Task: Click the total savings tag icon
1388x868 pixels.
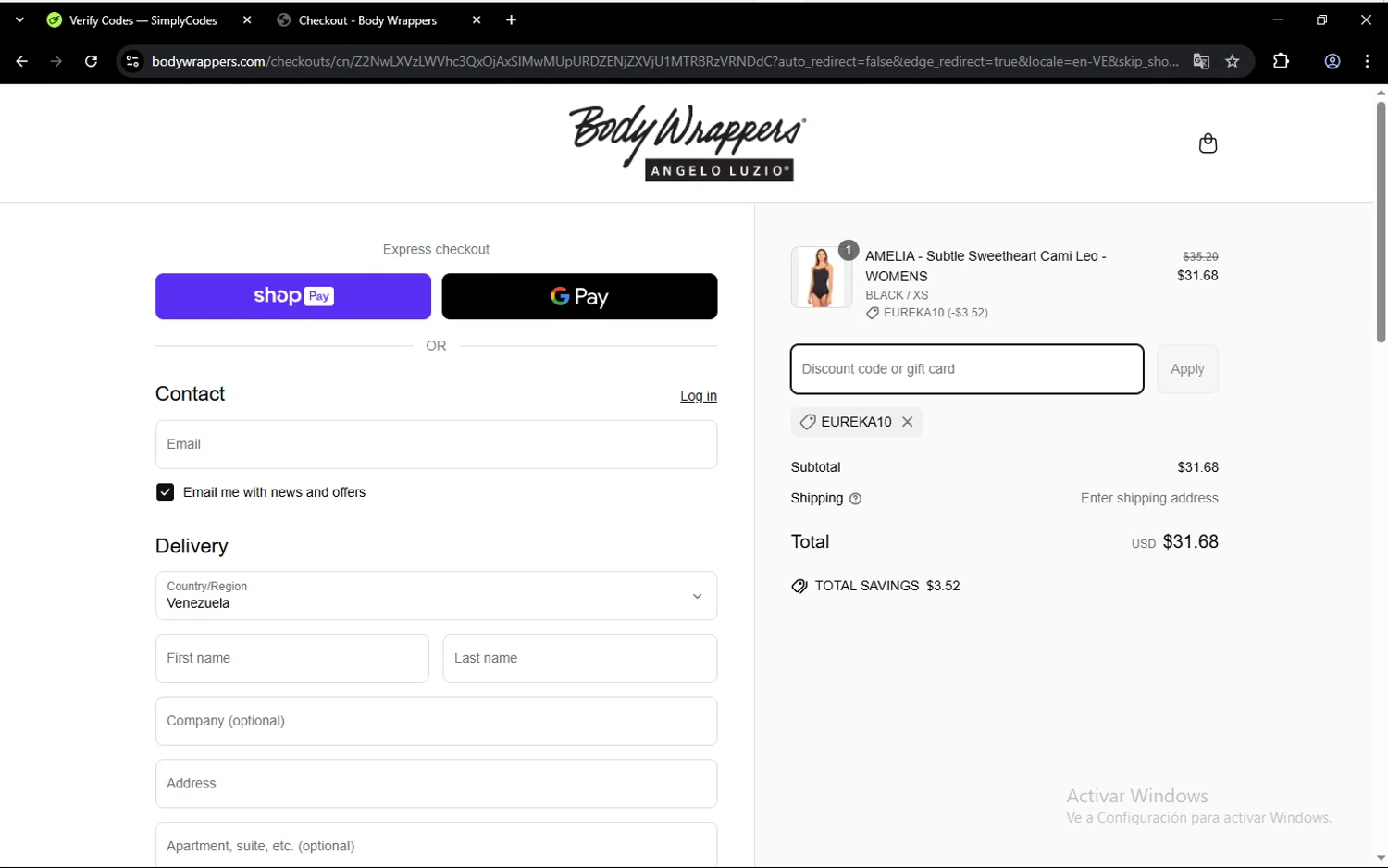Action: 799,587
